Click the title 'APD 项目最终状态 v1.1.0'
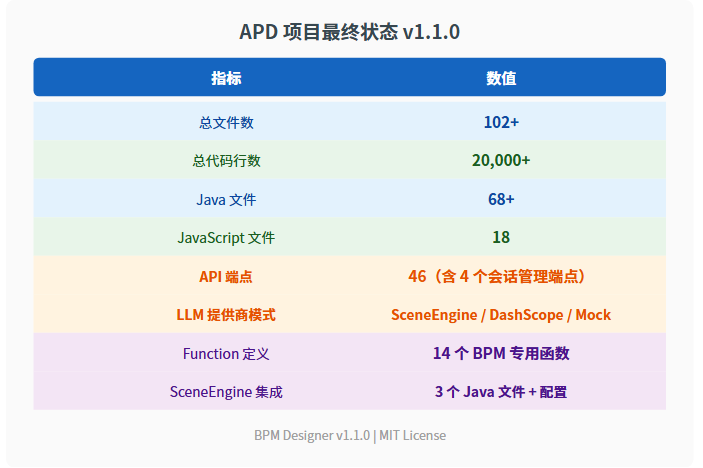703x468 pixels. click(349, 32)
